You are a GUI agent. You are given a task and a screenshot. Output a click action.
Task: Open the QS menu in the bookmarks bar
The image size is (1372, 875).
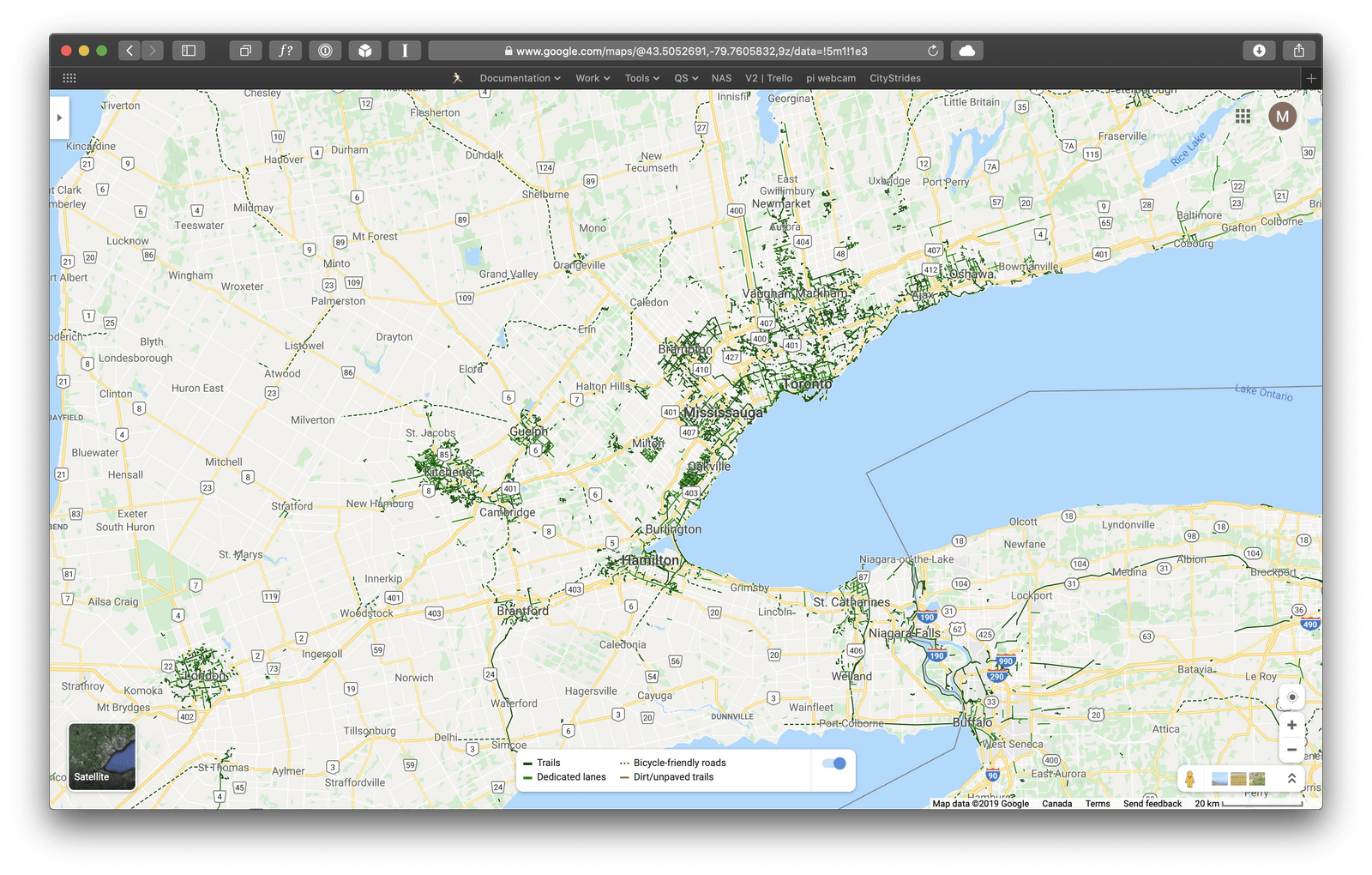pyautogui.click(x=682, y=78)
